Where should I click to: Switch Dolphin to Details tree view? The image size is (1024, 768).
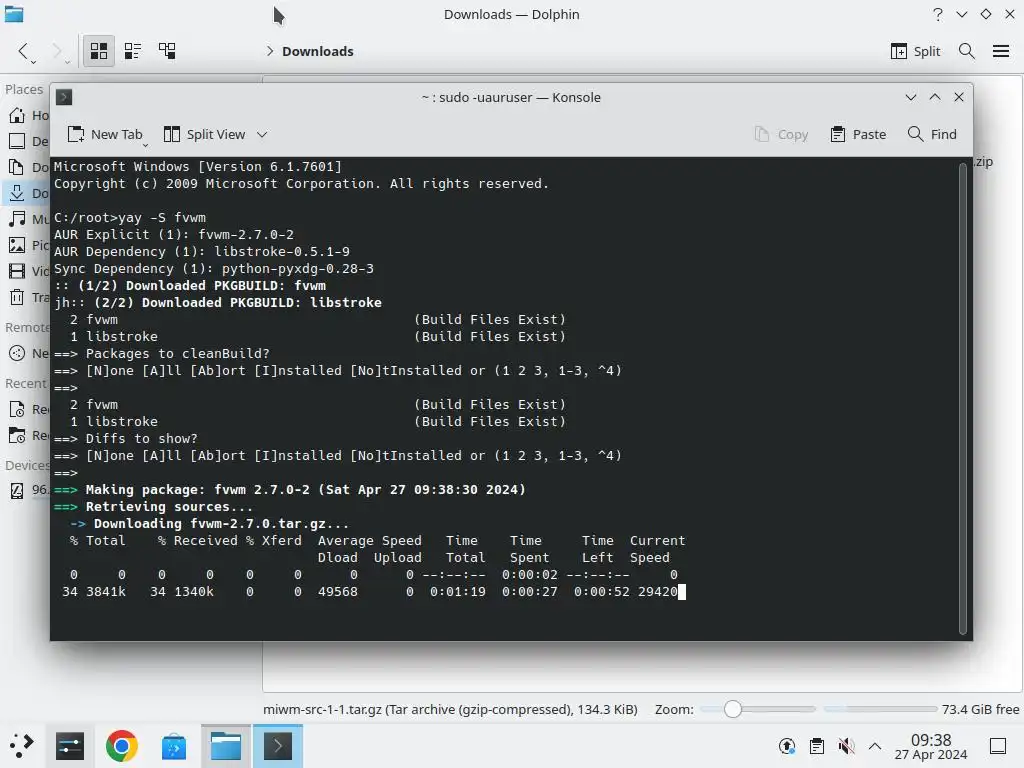point(167,51)
